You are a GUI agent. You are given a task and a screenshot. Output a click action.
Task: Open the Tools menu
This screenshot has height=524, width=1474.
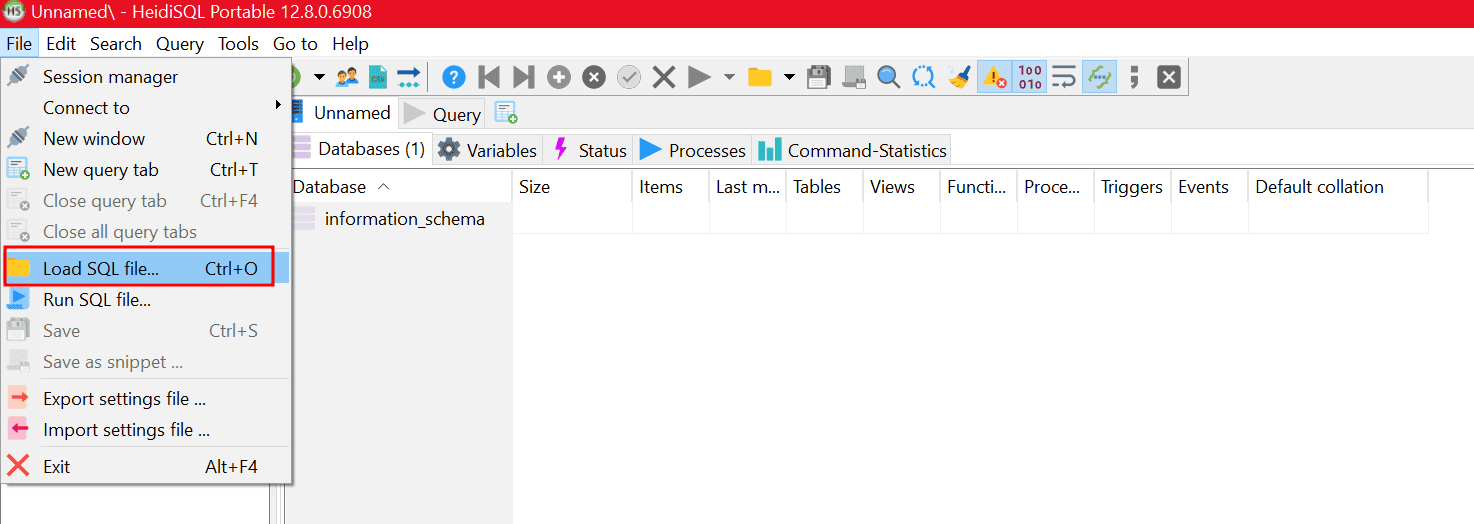coord(239,43)
